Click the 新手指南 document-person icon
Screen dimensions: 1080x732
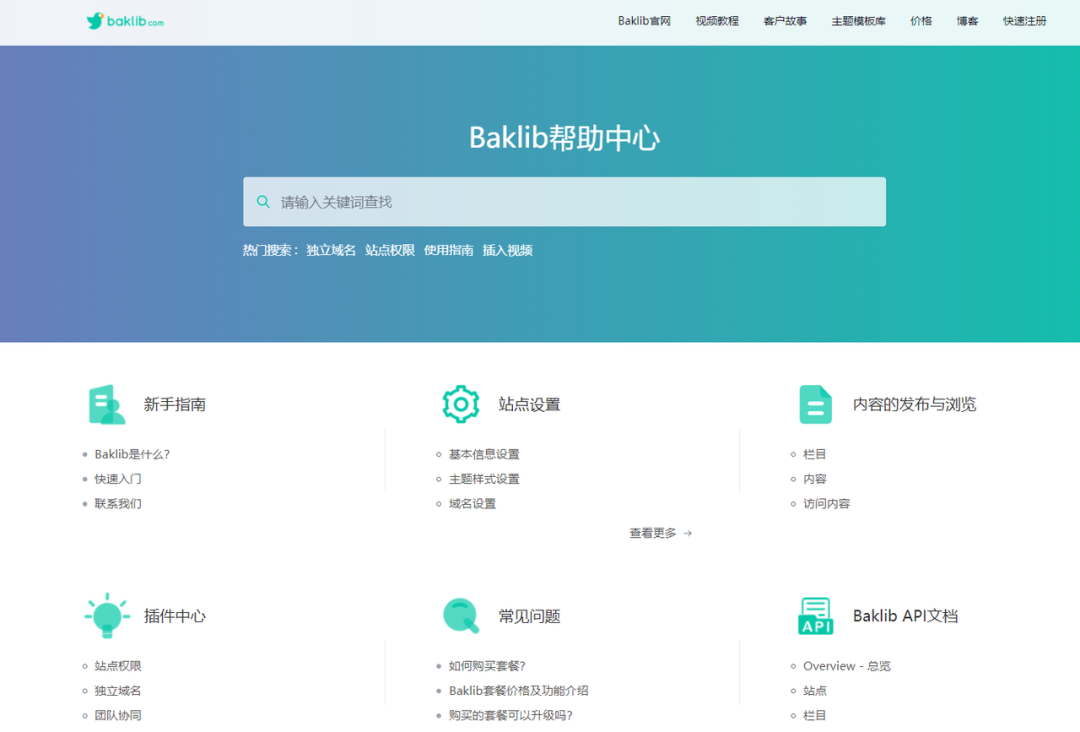pos(107,404)
